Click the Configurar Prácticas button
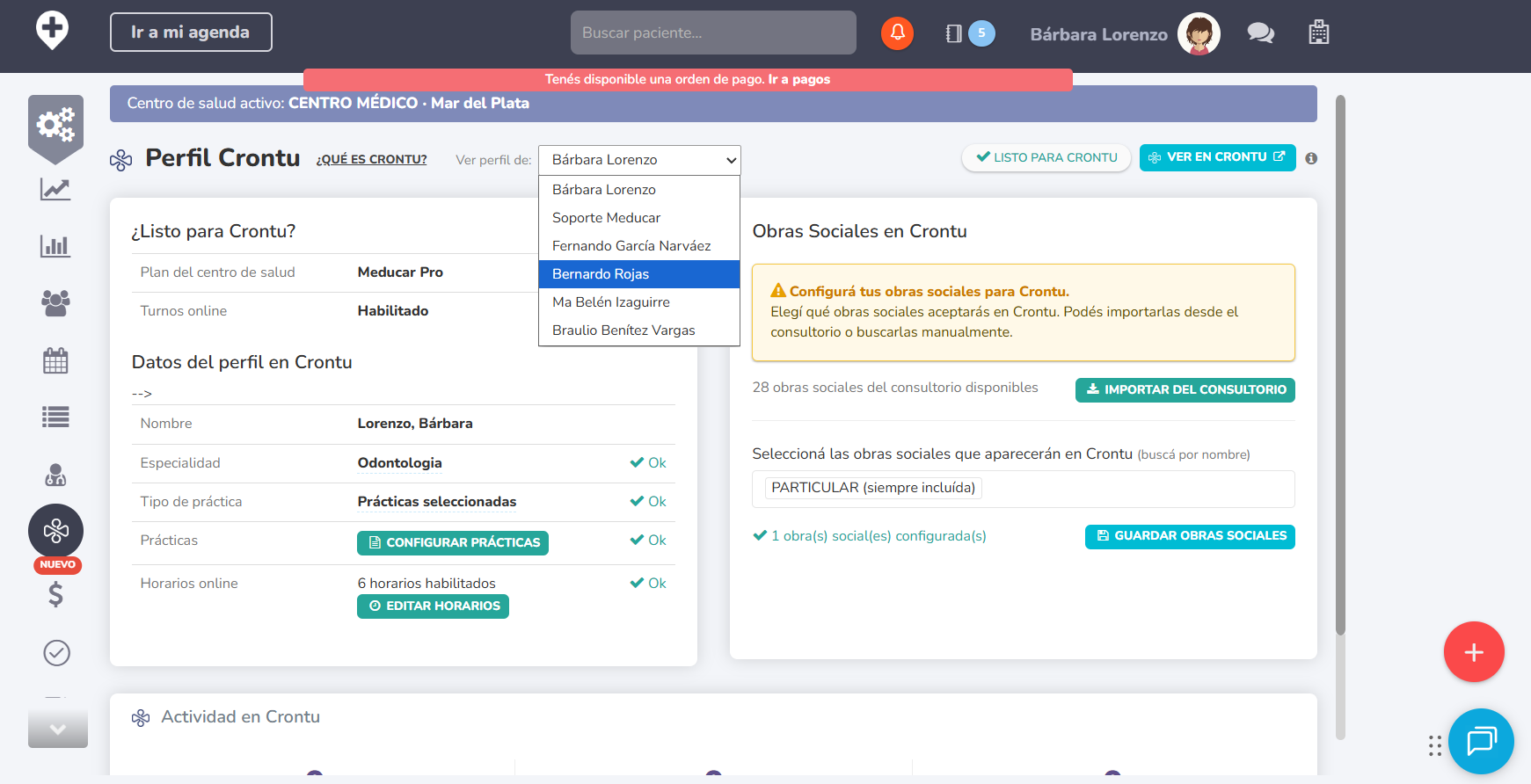The width and height of the screenshot is (1531, 784). [453, 543]
